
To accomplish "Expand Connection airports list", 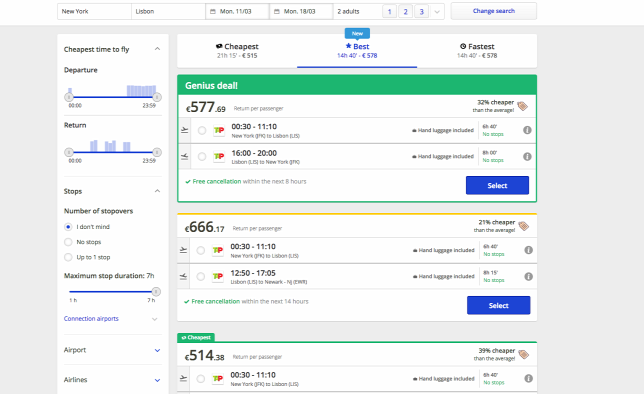I will [x=154, y=319].
